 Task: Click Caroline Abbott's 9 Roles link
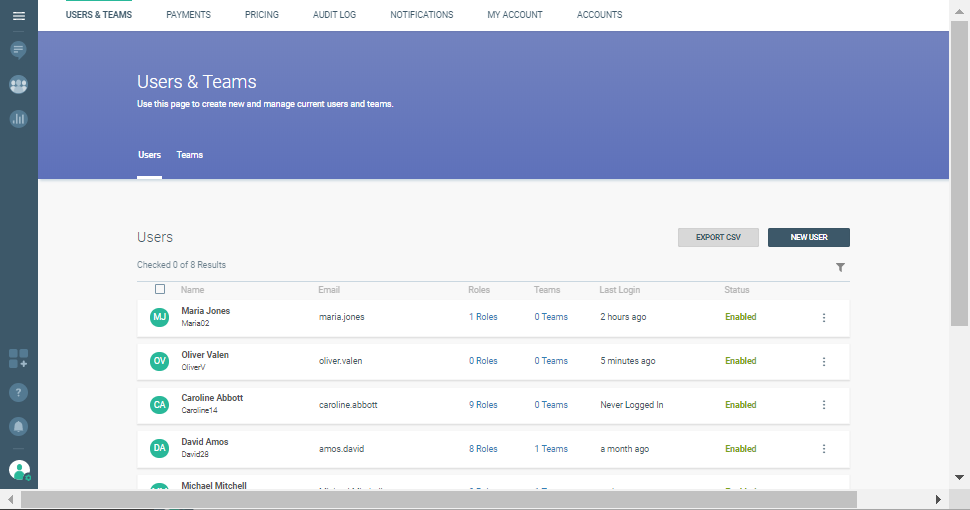click(x=483, y=405)
